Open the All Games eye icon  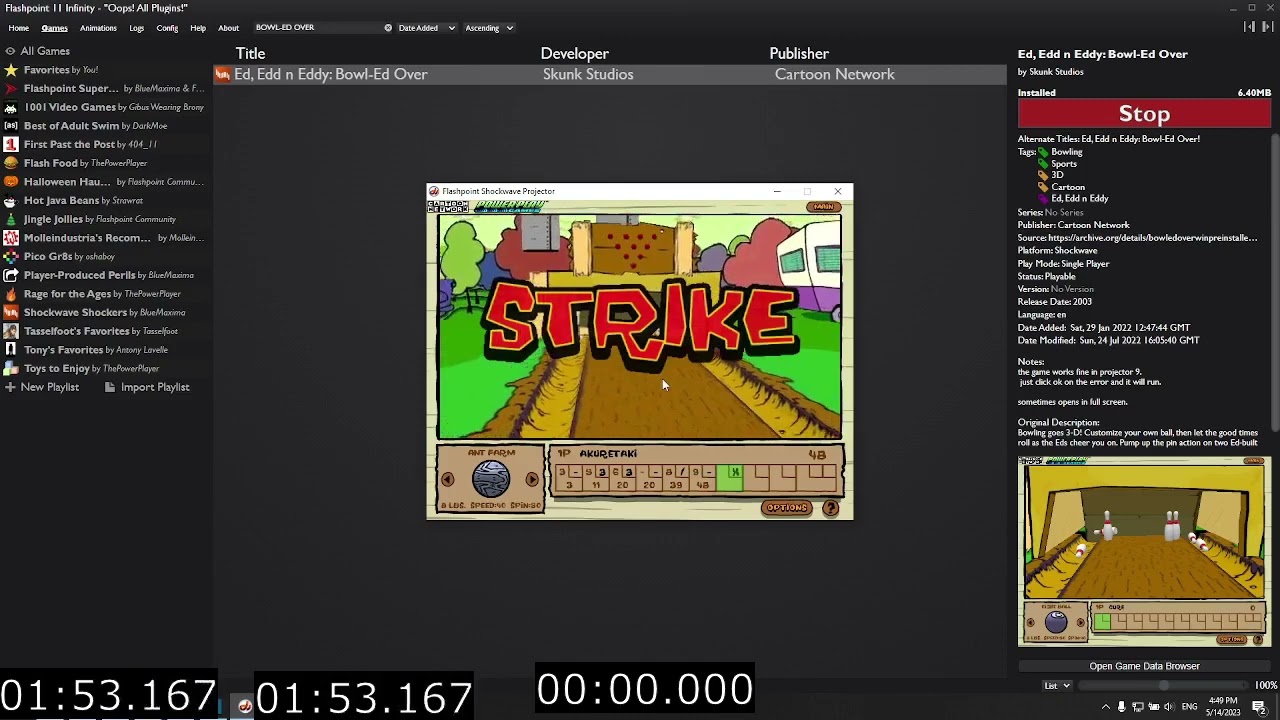(10, 51)
